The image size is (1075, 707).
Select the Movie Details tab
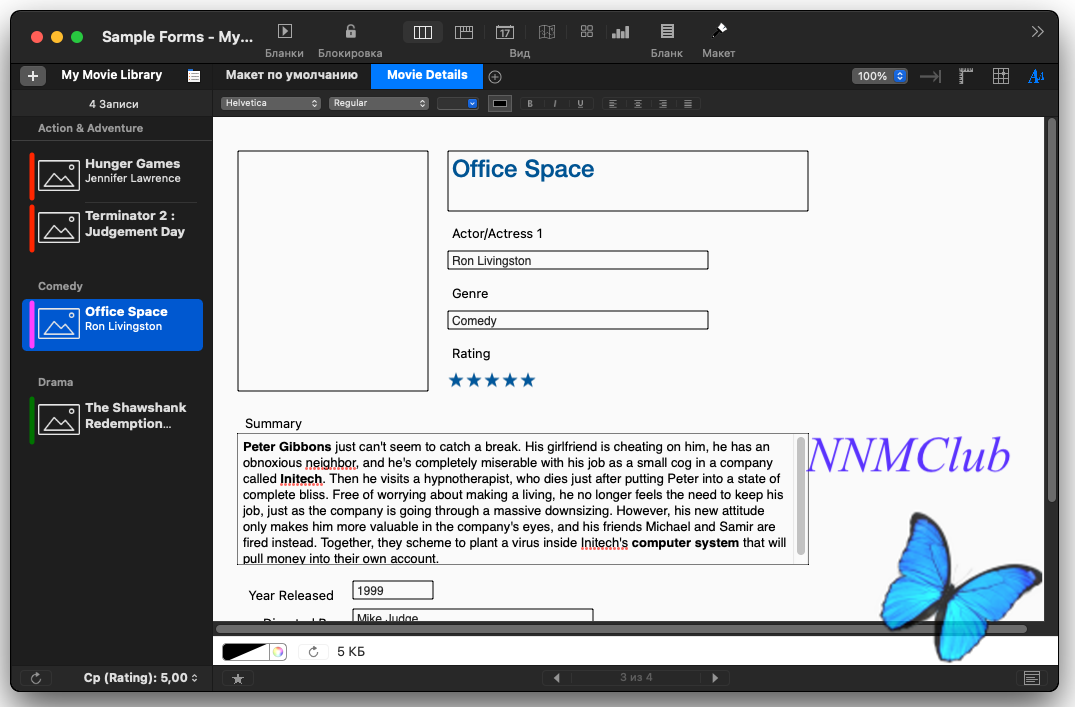coord(427,75)
